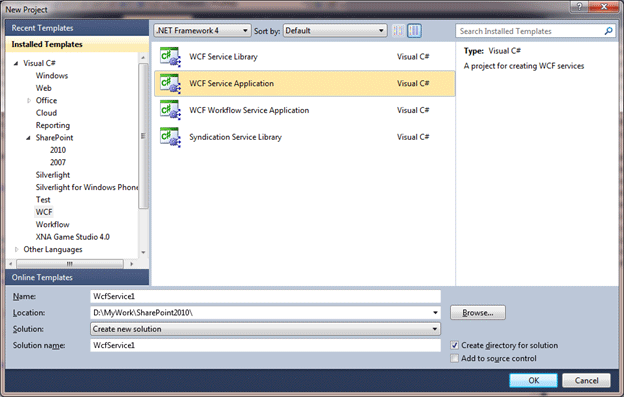Open the Recent Templates section
This screenshot has width=624, height=397.
click(x=77, y=28)
